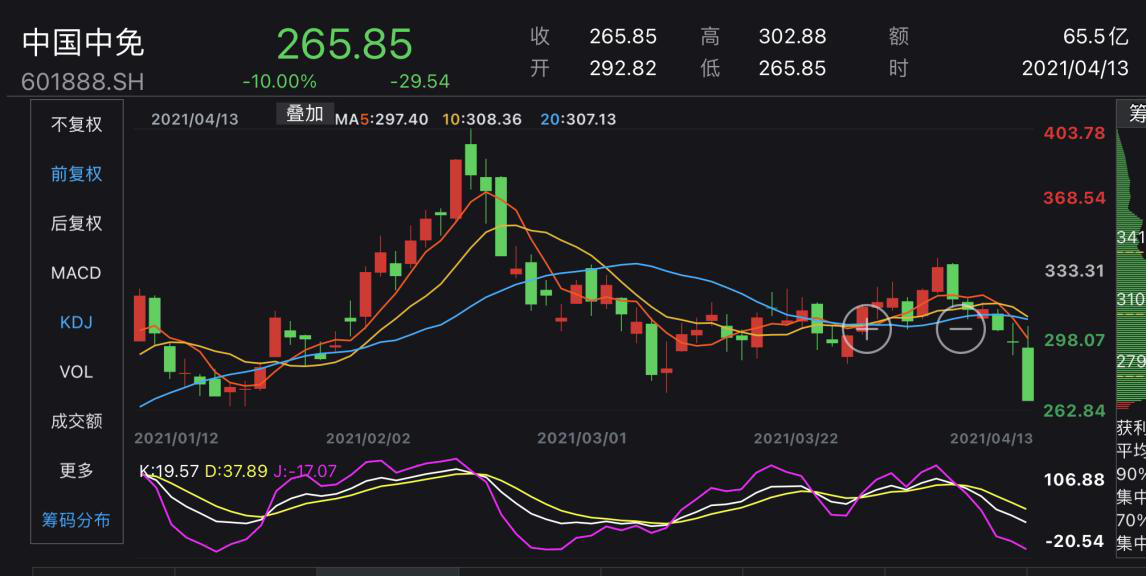Zoom in the chart with plus icon

tap(867, 328)
